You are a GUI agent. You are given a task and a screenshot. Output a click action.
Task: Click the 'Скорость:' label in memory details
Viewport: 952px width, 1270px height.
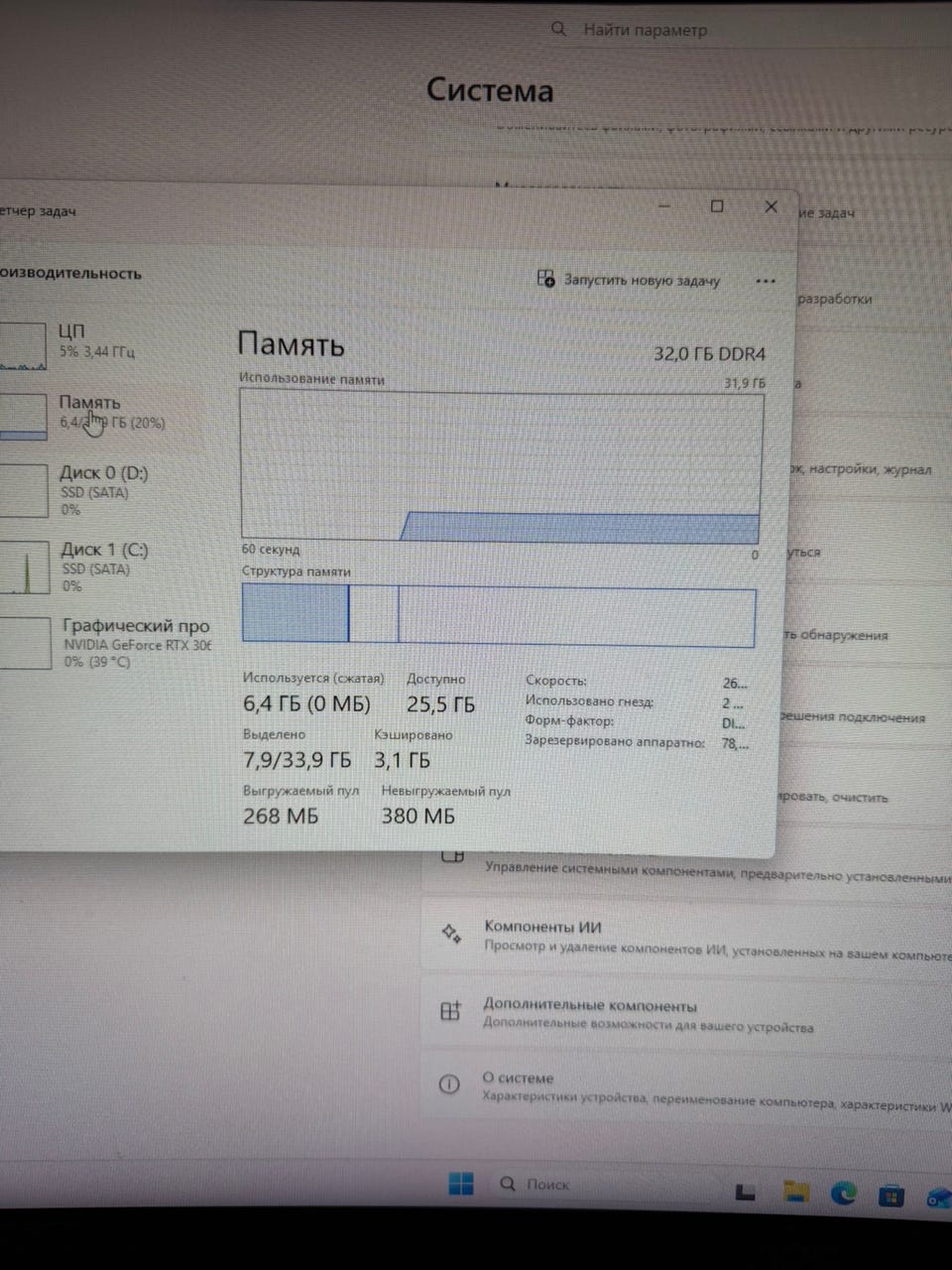[x=555, y=681]
